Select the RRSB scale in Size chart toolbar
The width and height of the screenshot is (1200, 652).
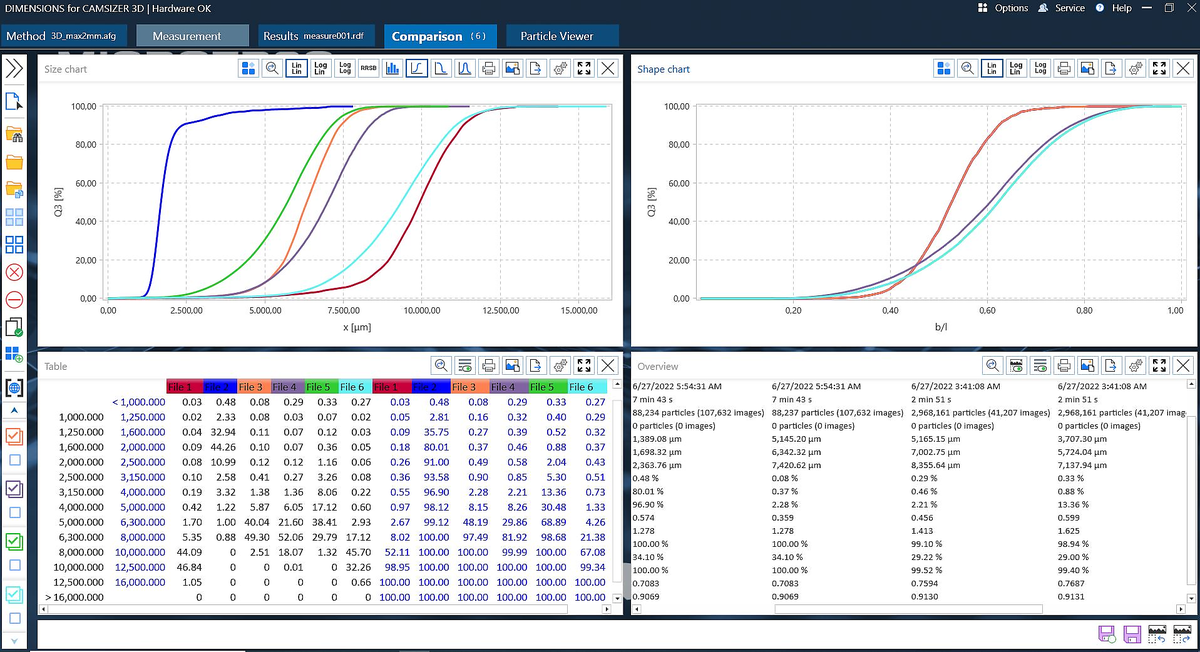tap(370, 68)
